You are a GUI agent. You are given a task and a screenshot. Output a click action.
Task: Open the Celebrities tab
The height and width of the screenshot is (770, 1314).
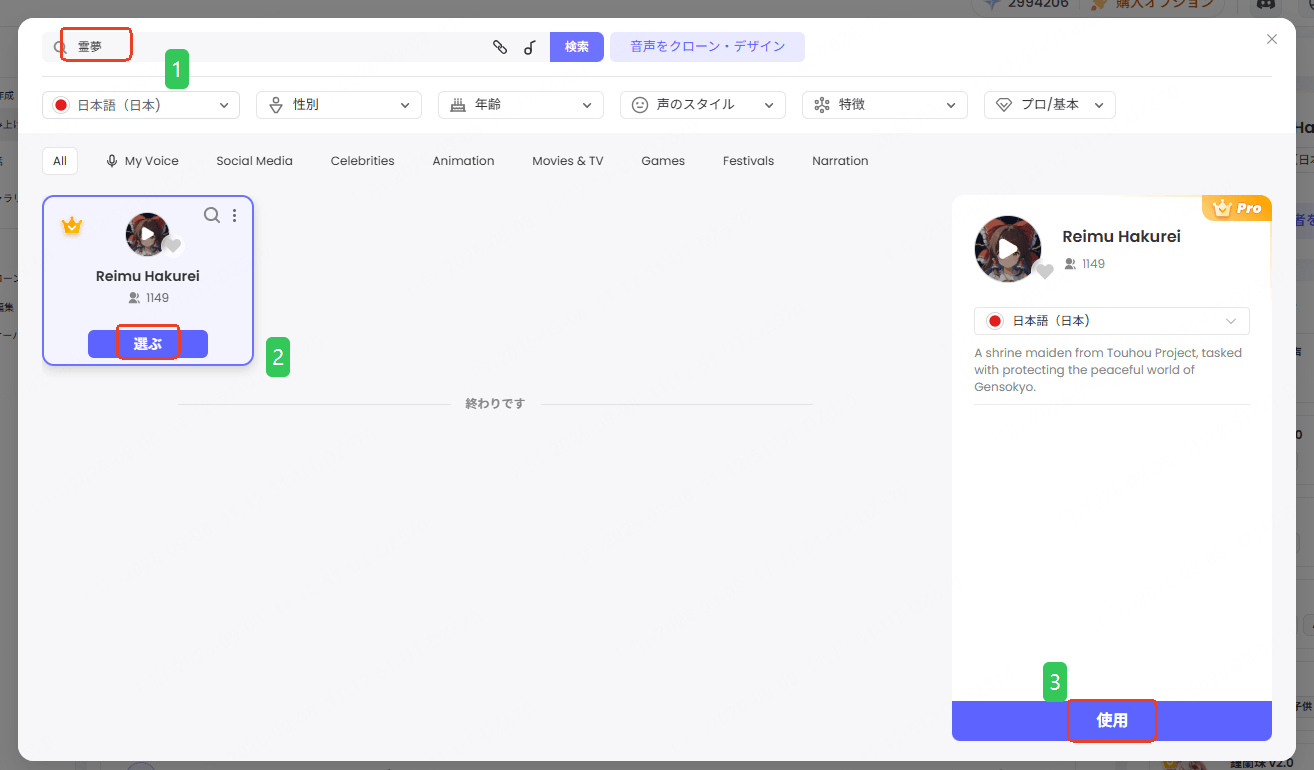click(363, 161)
